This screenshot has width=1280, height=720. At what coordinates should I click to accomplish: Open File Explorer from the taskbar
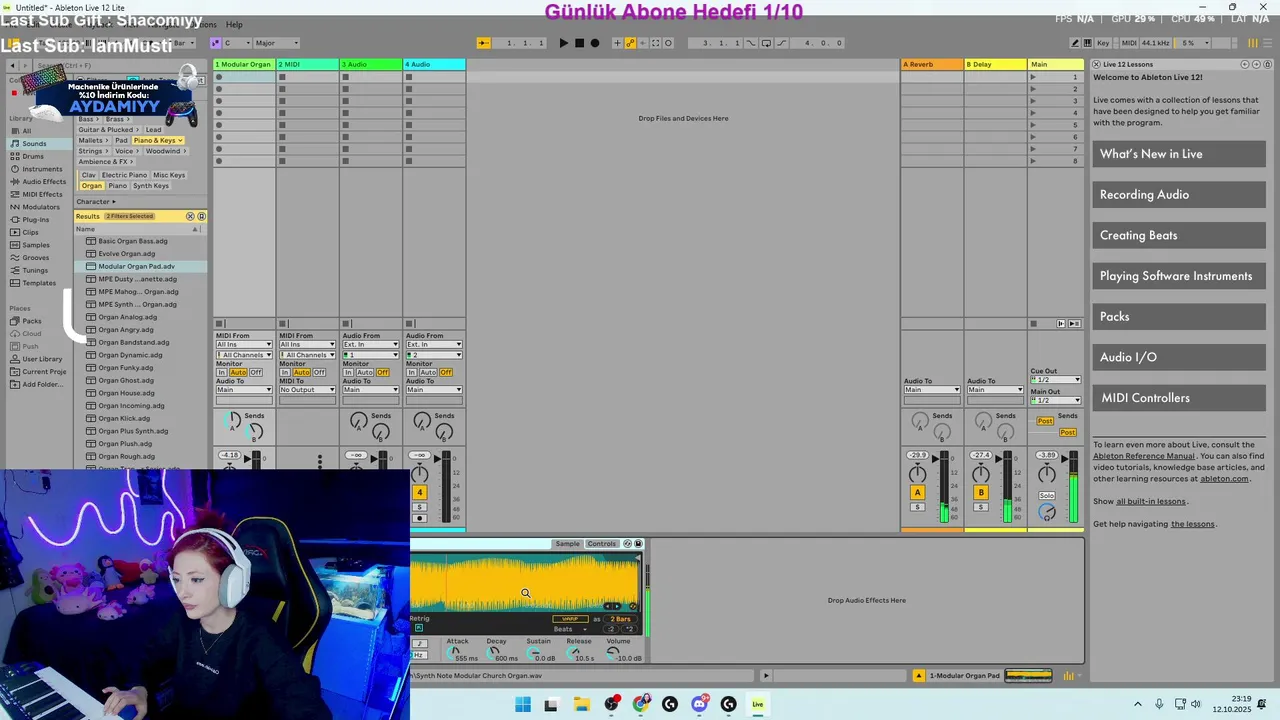pyautogui.click(x=581, y=704)
